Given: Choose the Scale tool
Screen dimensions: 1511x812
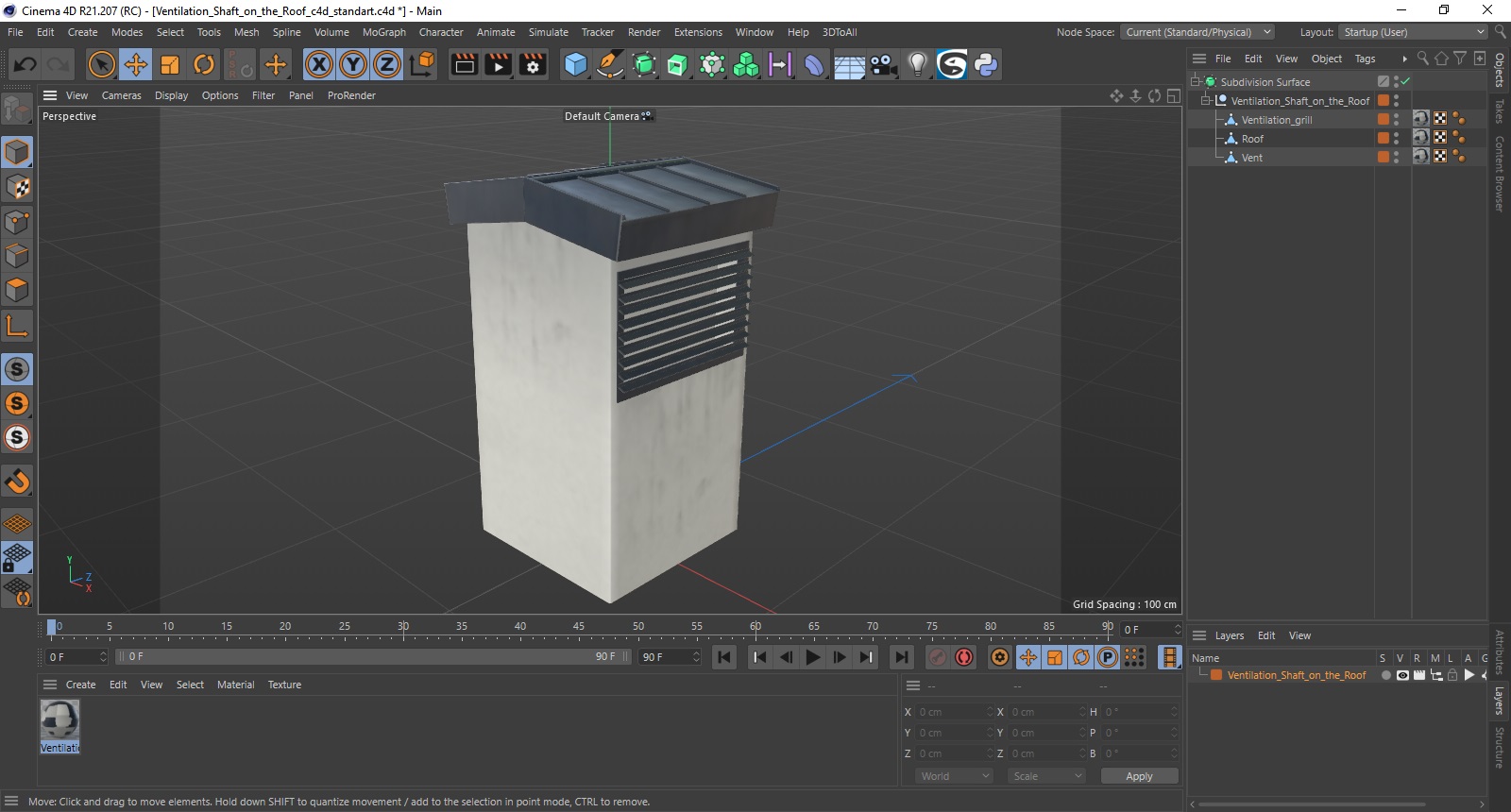Looking at the screenshot, I should click(170, 64).
